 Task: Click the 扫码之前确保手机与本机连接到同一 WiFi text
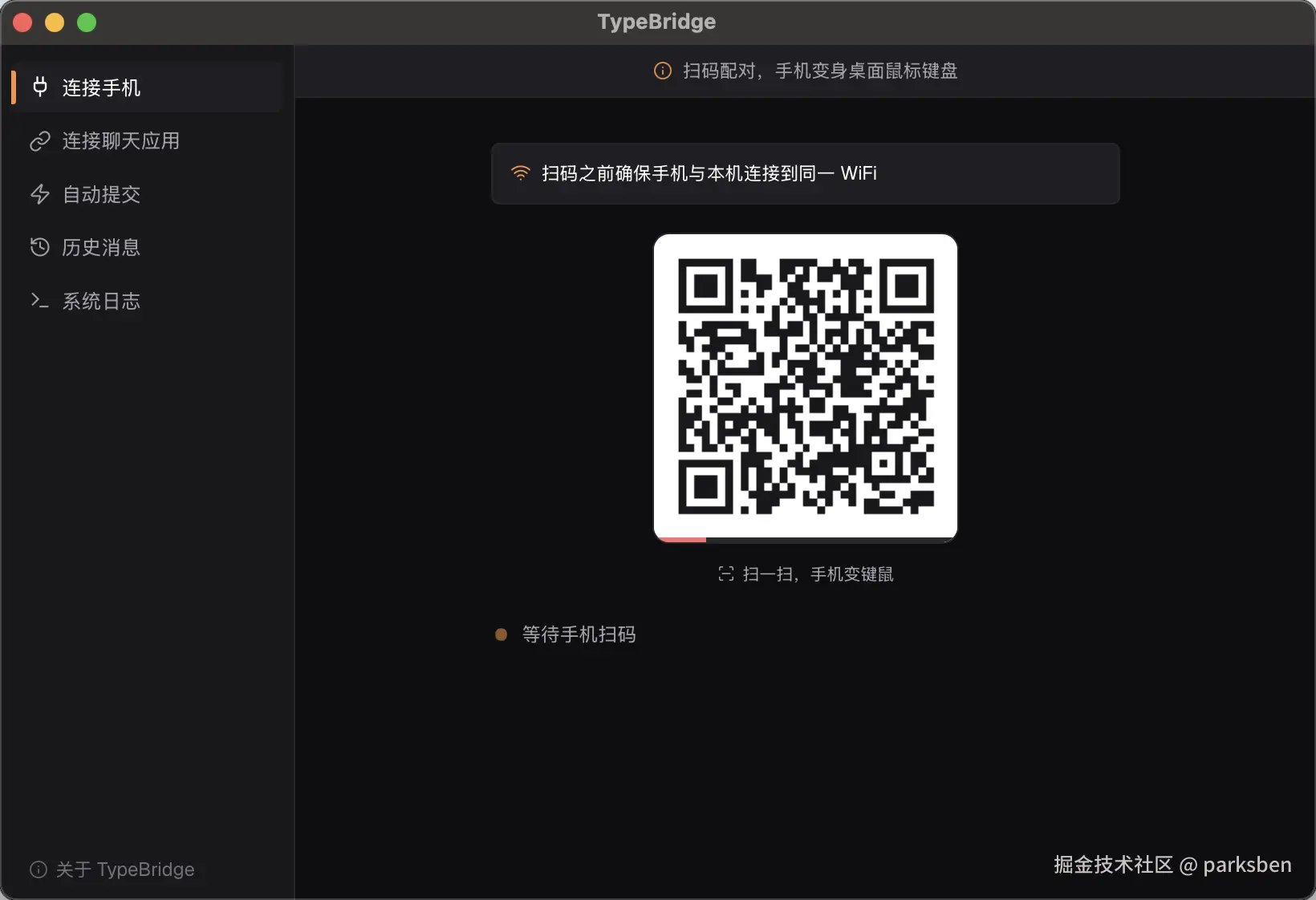(x=709, y=173)
